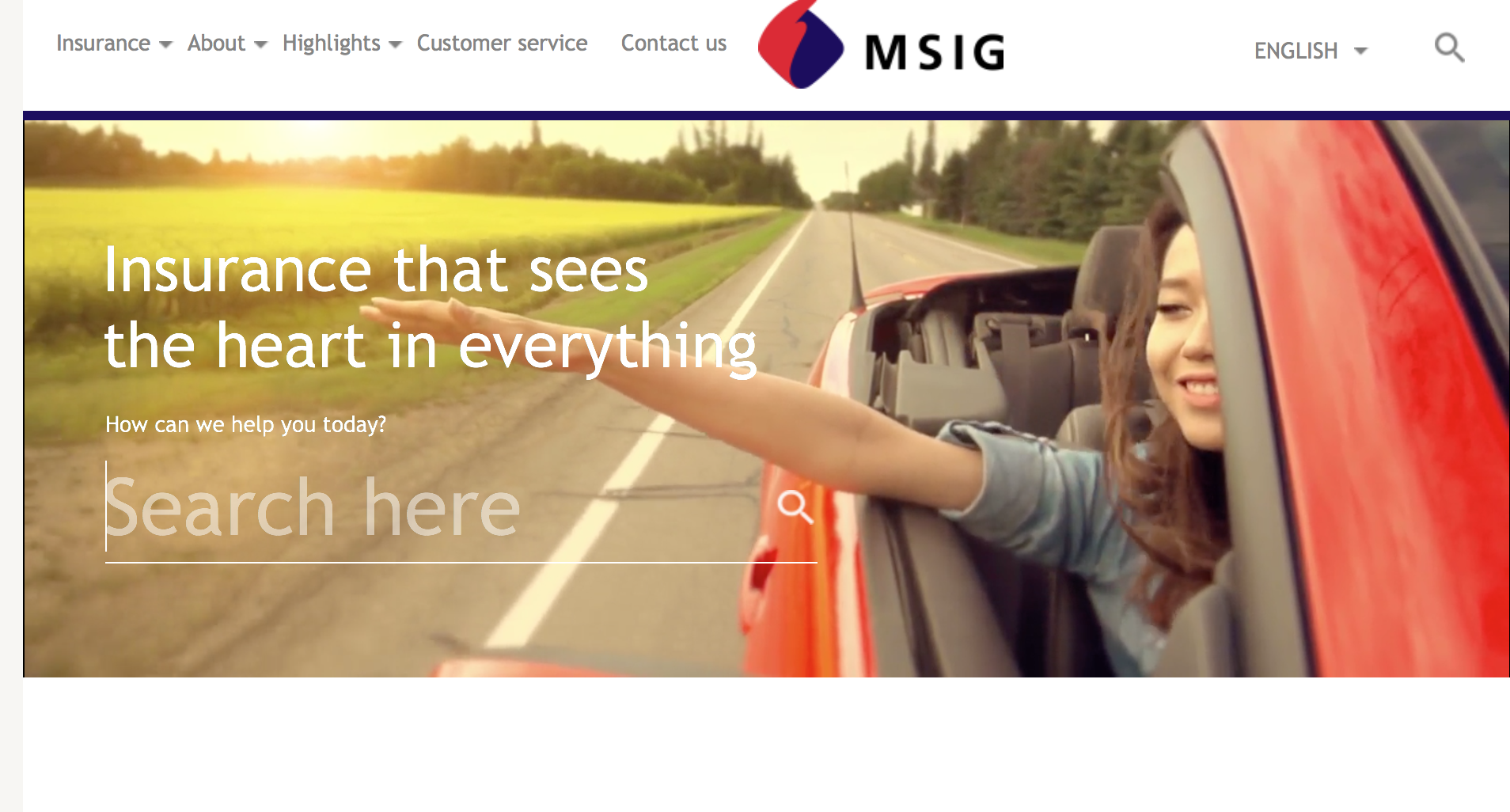1510x812 pixels.
Task: Open the About menu item
Action: pos(216,43)
